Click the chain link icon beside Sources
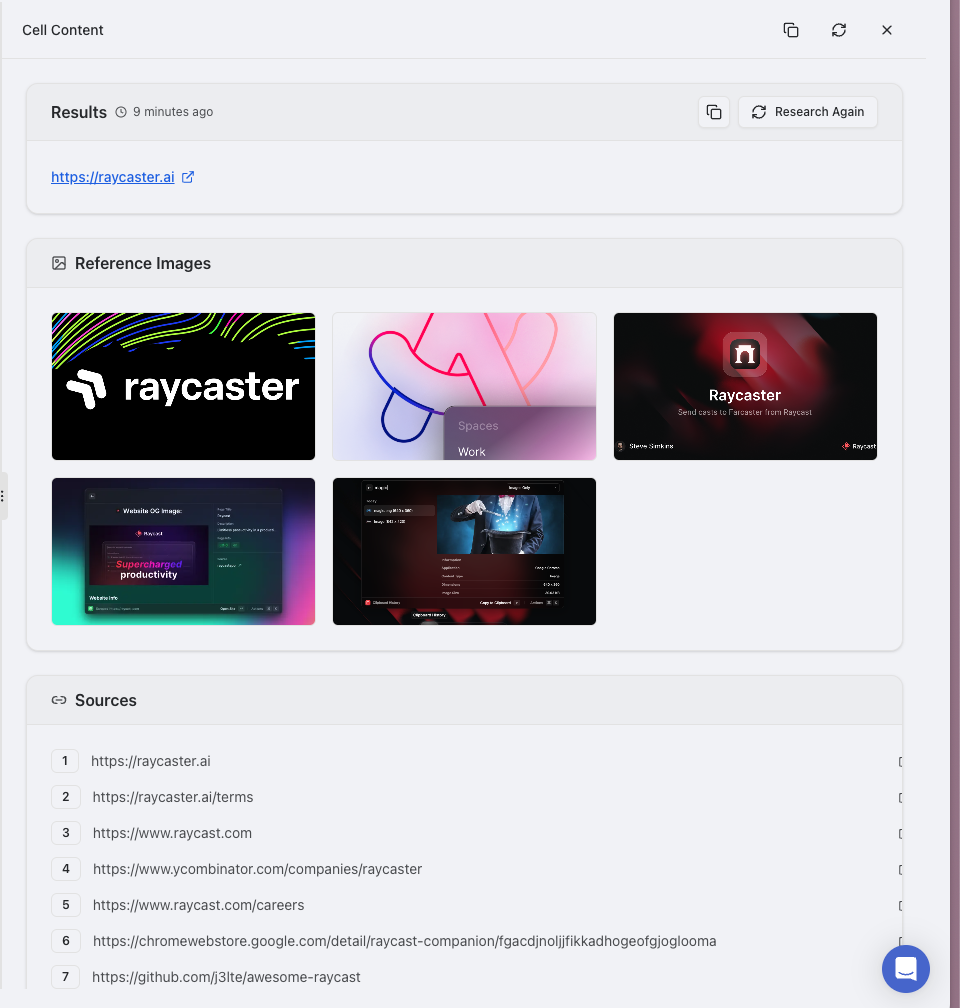The width and height of the screenshot is (960, 1008). (60, 700)
